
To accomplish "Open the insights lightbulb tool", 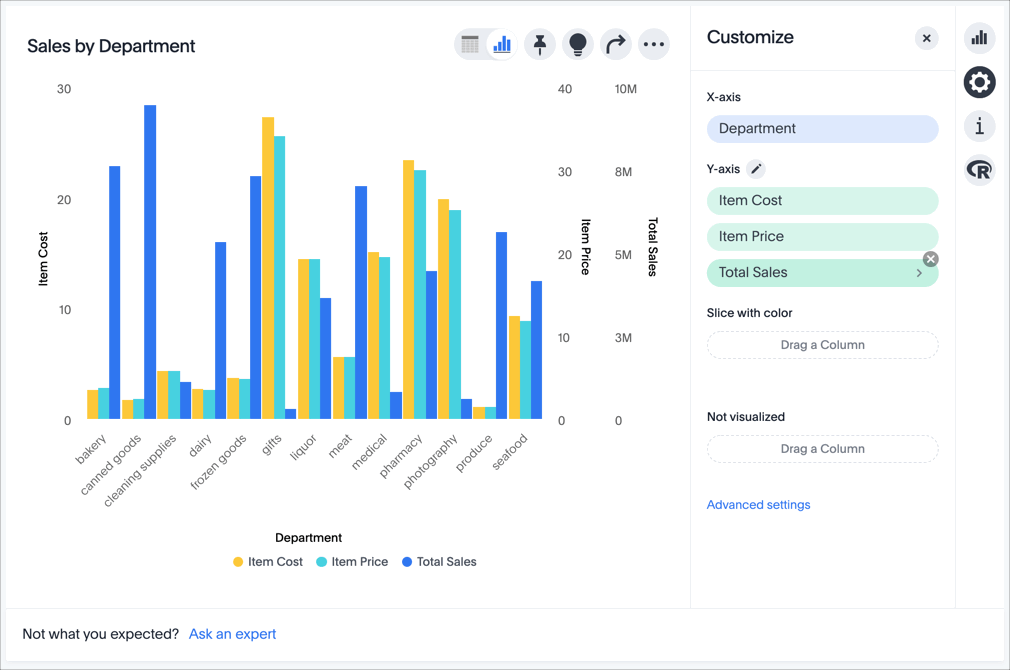I will tap(578, 44).
